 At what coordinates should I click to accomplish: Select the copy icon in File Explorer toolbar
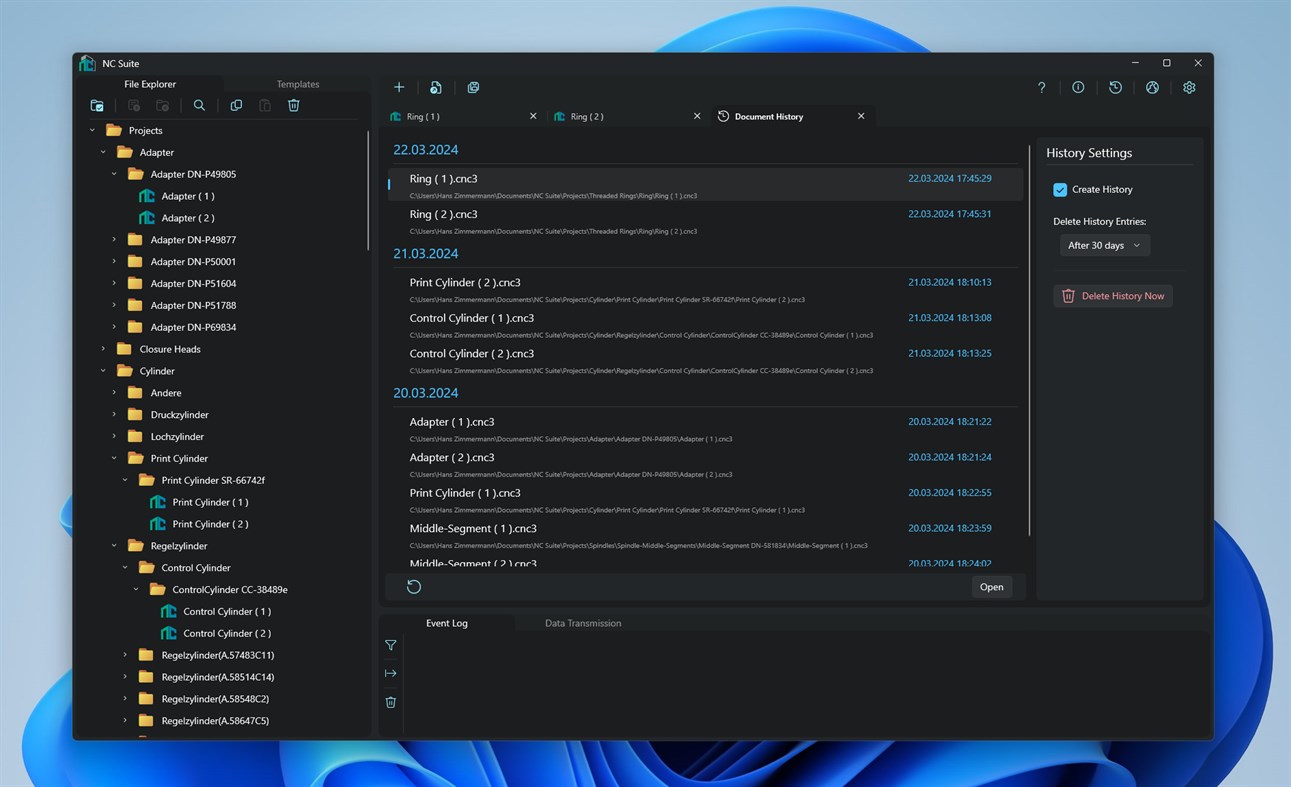click(236, 105)
